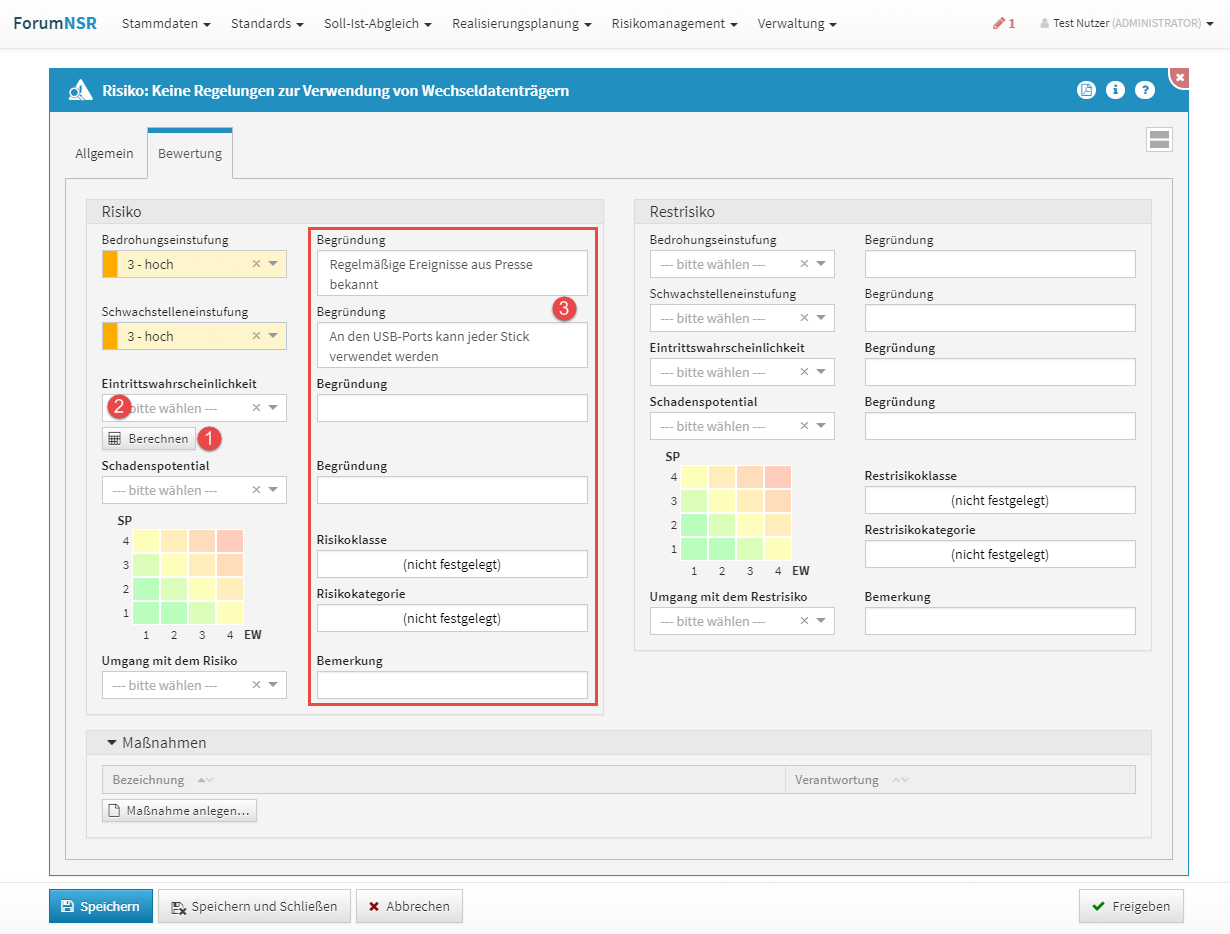Open the info icon in dialog header
The height and width of the screenshot is (934, 1230).
tap(1115, 90)
